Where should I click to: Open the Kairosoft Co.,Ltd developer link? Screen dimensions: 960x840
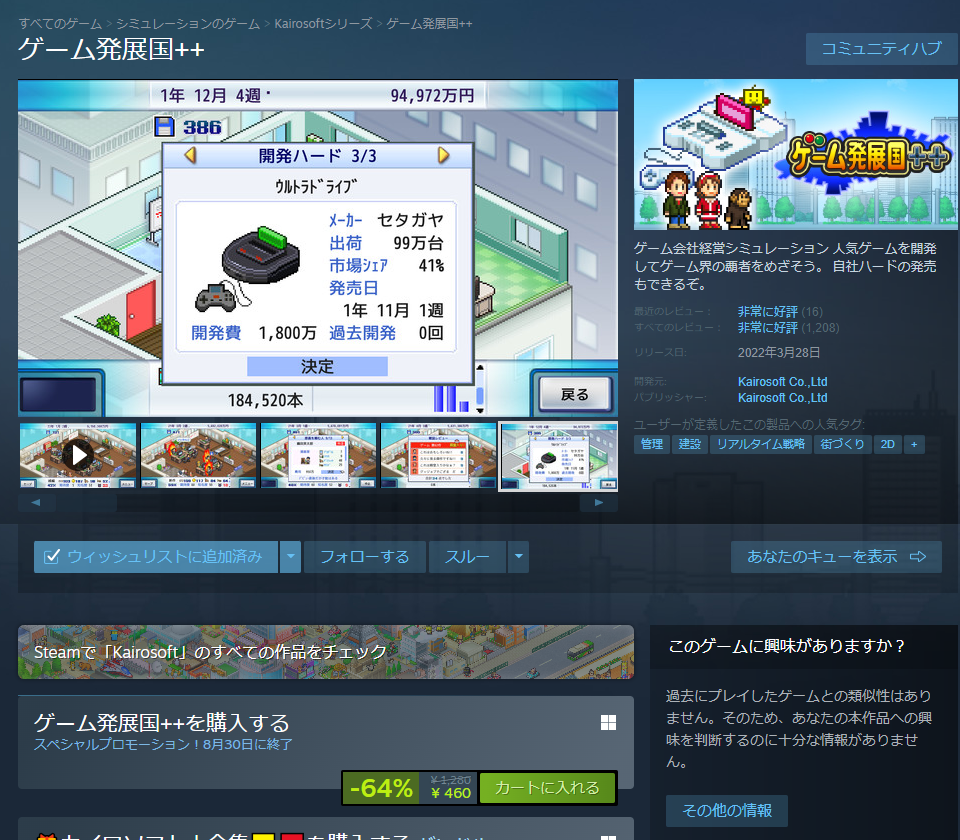(x=783, y=381)
